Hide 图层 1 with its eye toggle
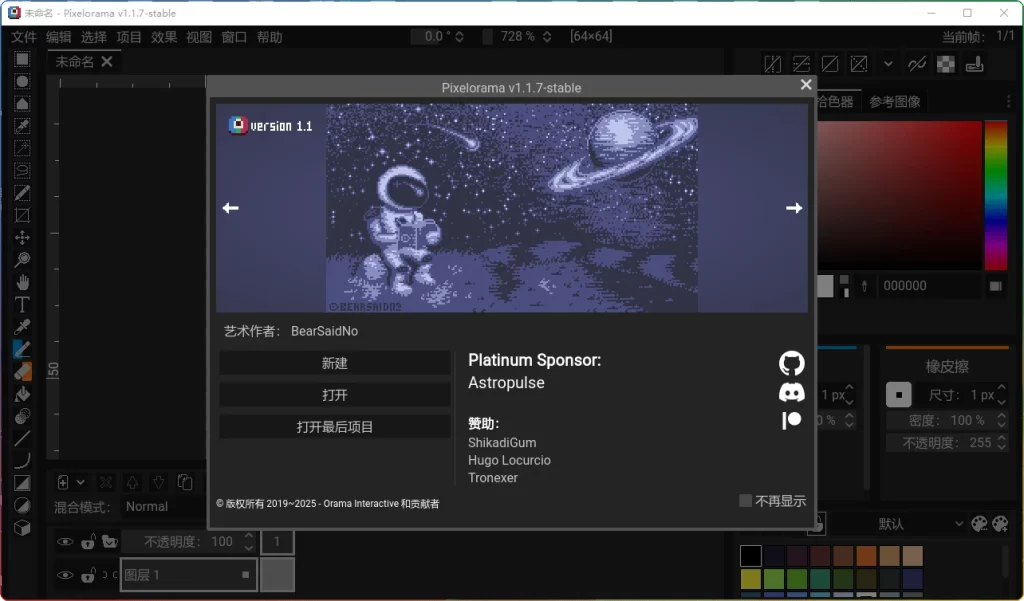Image resolution: width=1024 pixels, height=601 pixels. 65,575
